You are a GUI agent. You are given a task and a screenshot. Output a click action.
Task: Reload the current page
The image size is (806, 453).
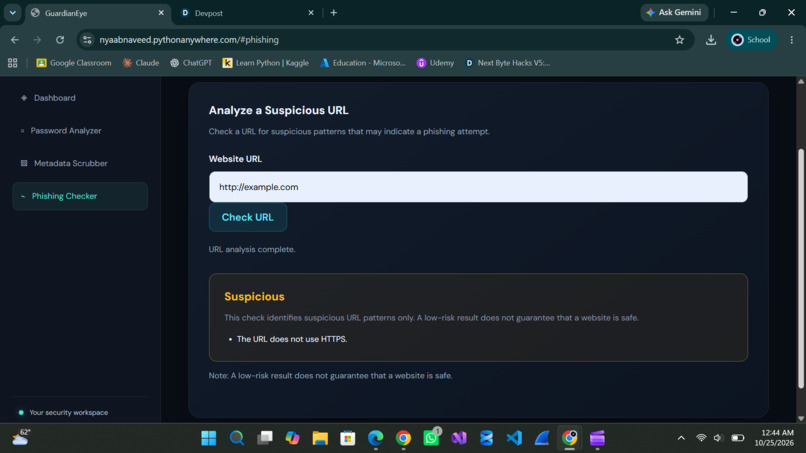point(60,40)
